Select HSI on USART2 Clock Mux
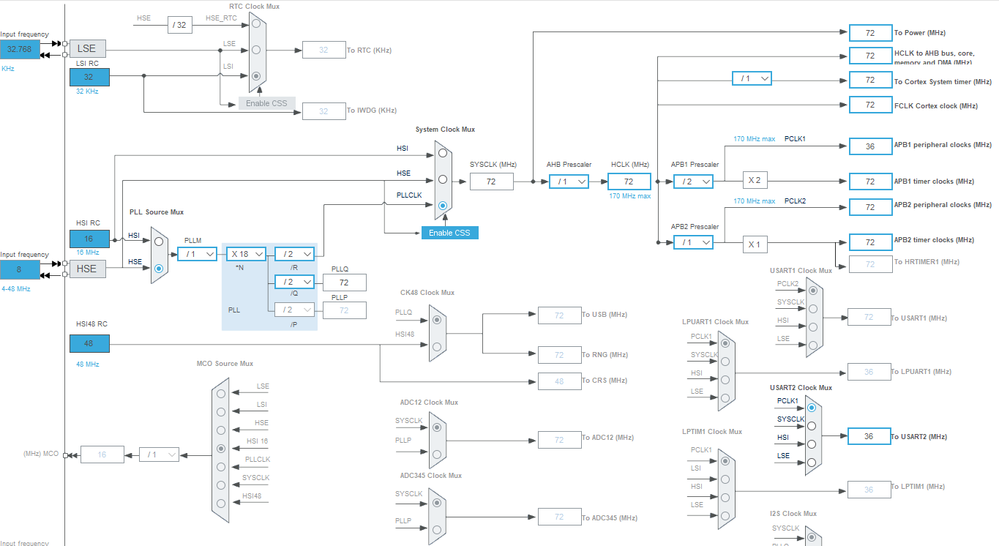Viewport: 999px width, 546px height. (x=812, y=444)
